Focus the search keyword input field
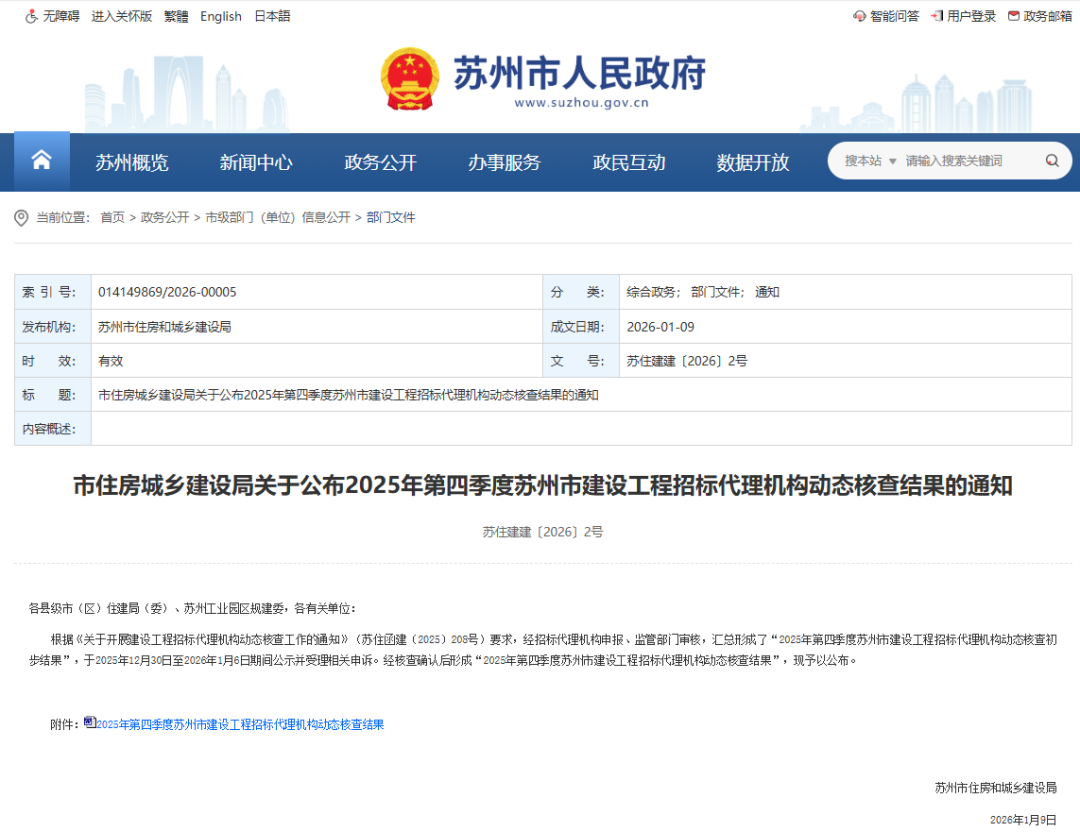This screenshot has height=832, width=1080. 970,161
